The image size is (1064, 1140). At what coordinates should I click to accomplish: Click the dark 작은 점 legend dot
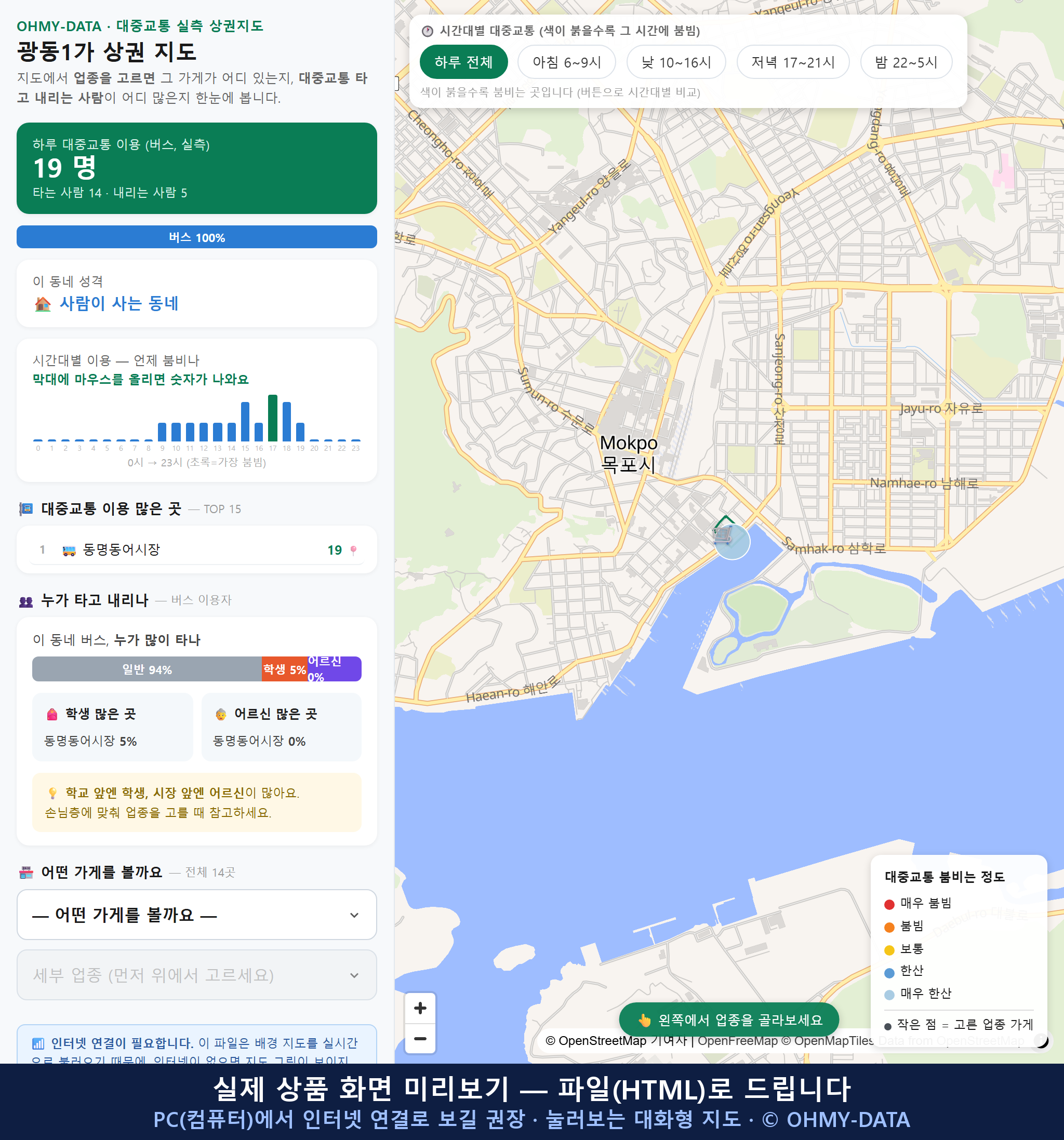click(888, 1026)
